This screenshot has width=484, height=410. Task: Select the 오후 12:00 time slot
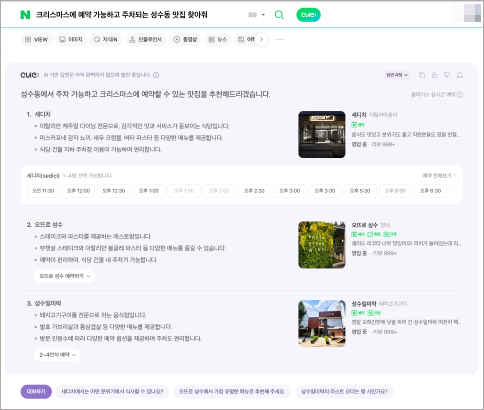(x=78, y=191)
